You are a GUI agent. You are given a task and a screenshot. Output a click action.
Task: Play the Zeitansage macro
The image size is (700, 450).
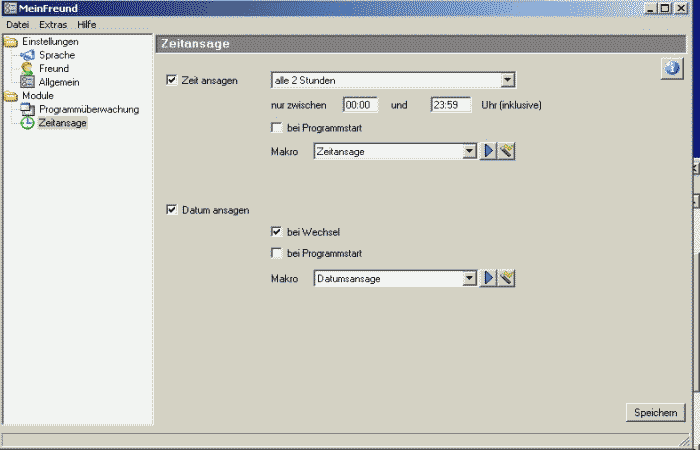point(489,151)
